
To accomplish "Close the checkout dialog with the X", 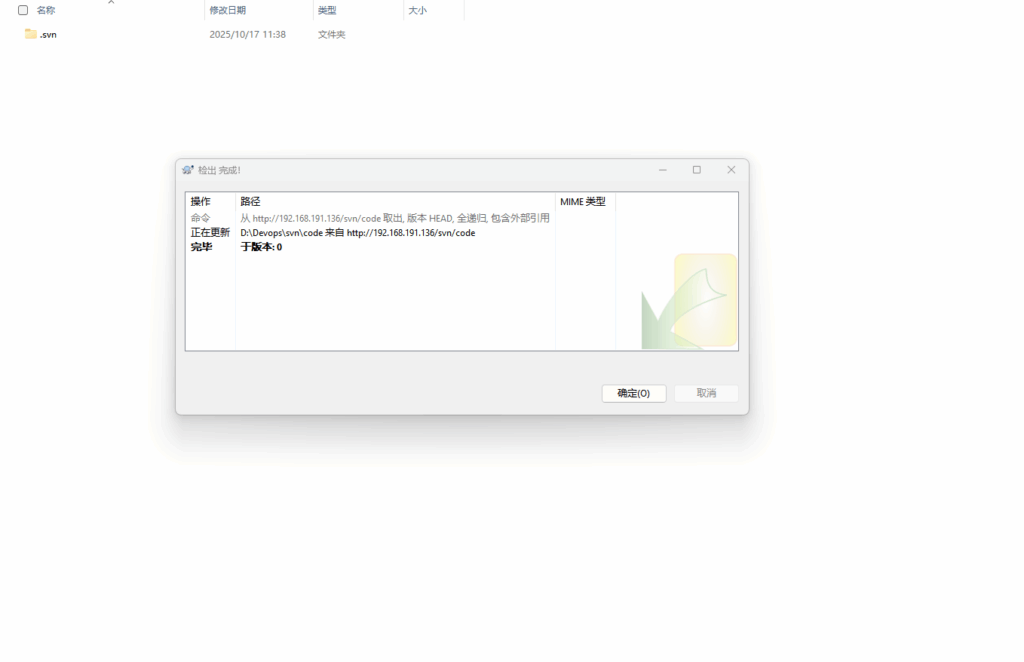I will tap(731, 170).
